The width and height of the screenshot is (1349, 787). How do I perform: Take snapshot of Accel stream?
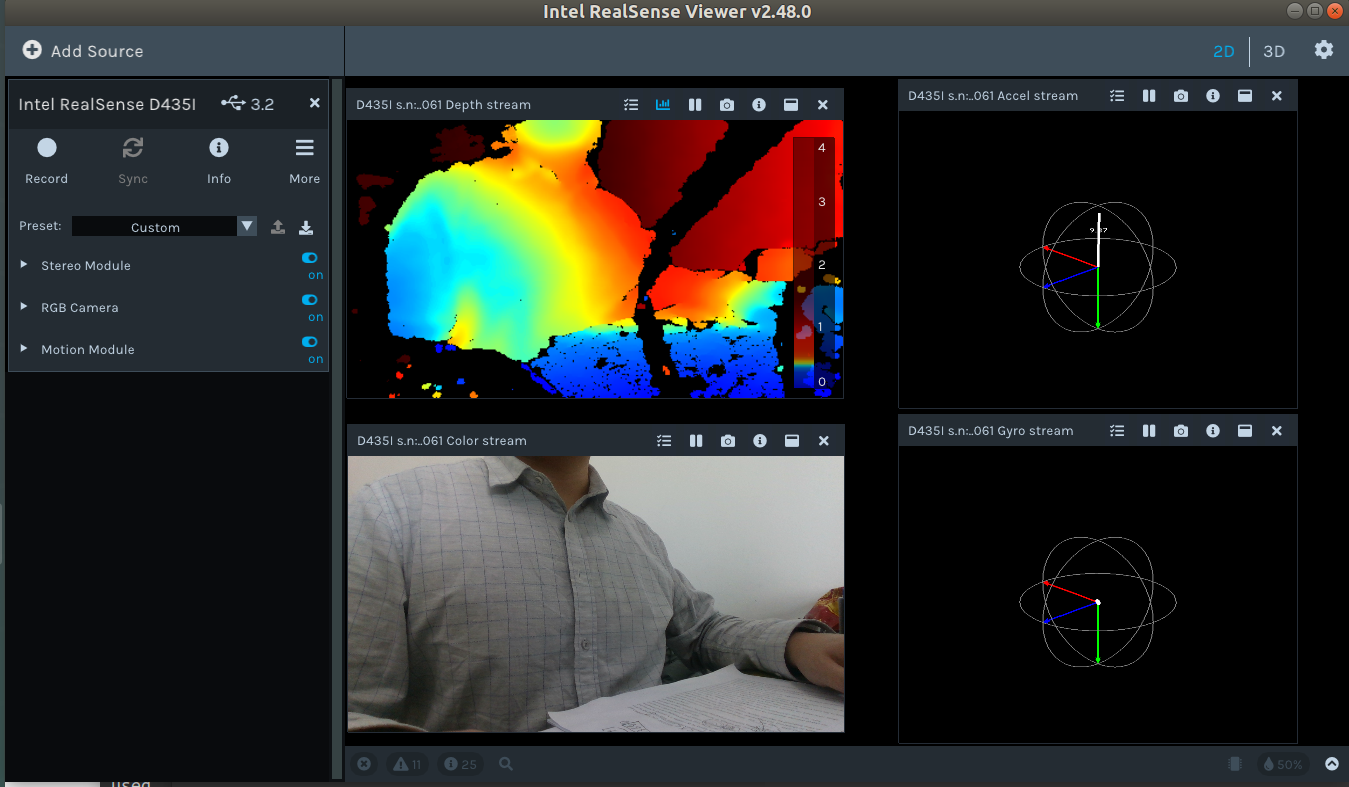(x=1181, y=96)
